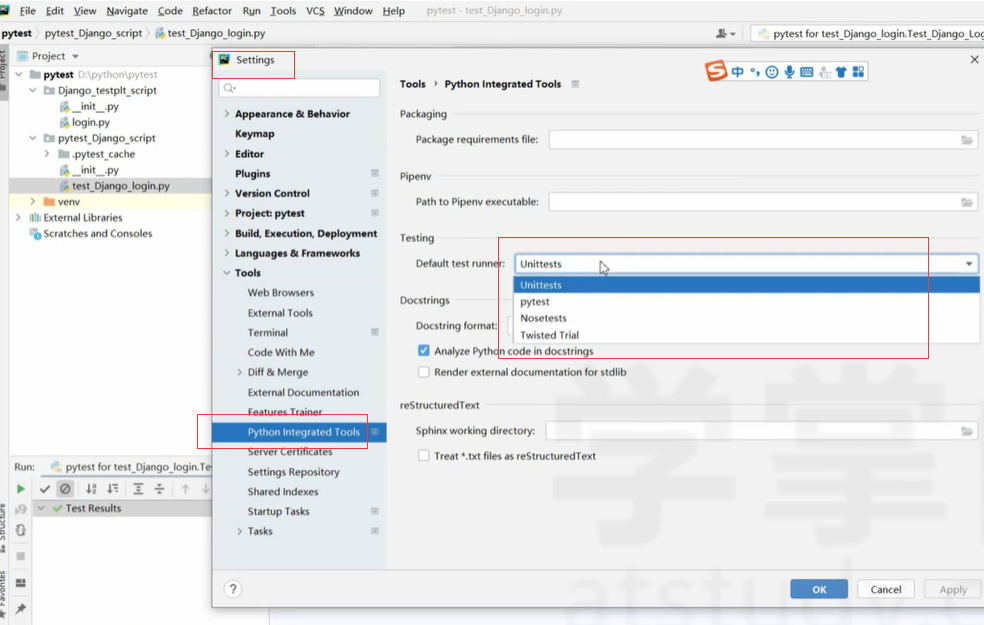This screenshot has width=984, height=625.
Task: Browse for Sphinx working directory folder icon
Action: pyautogui.click(x=966, y=431)
